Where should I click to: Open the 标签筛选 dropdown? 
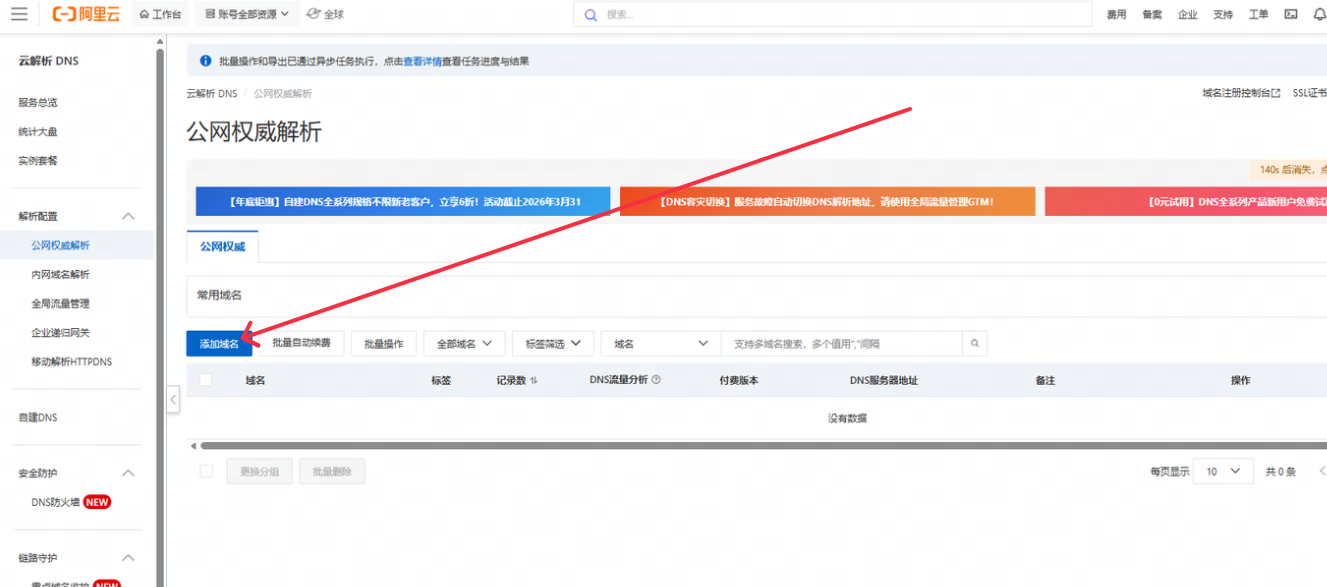(x=553, y=344)
